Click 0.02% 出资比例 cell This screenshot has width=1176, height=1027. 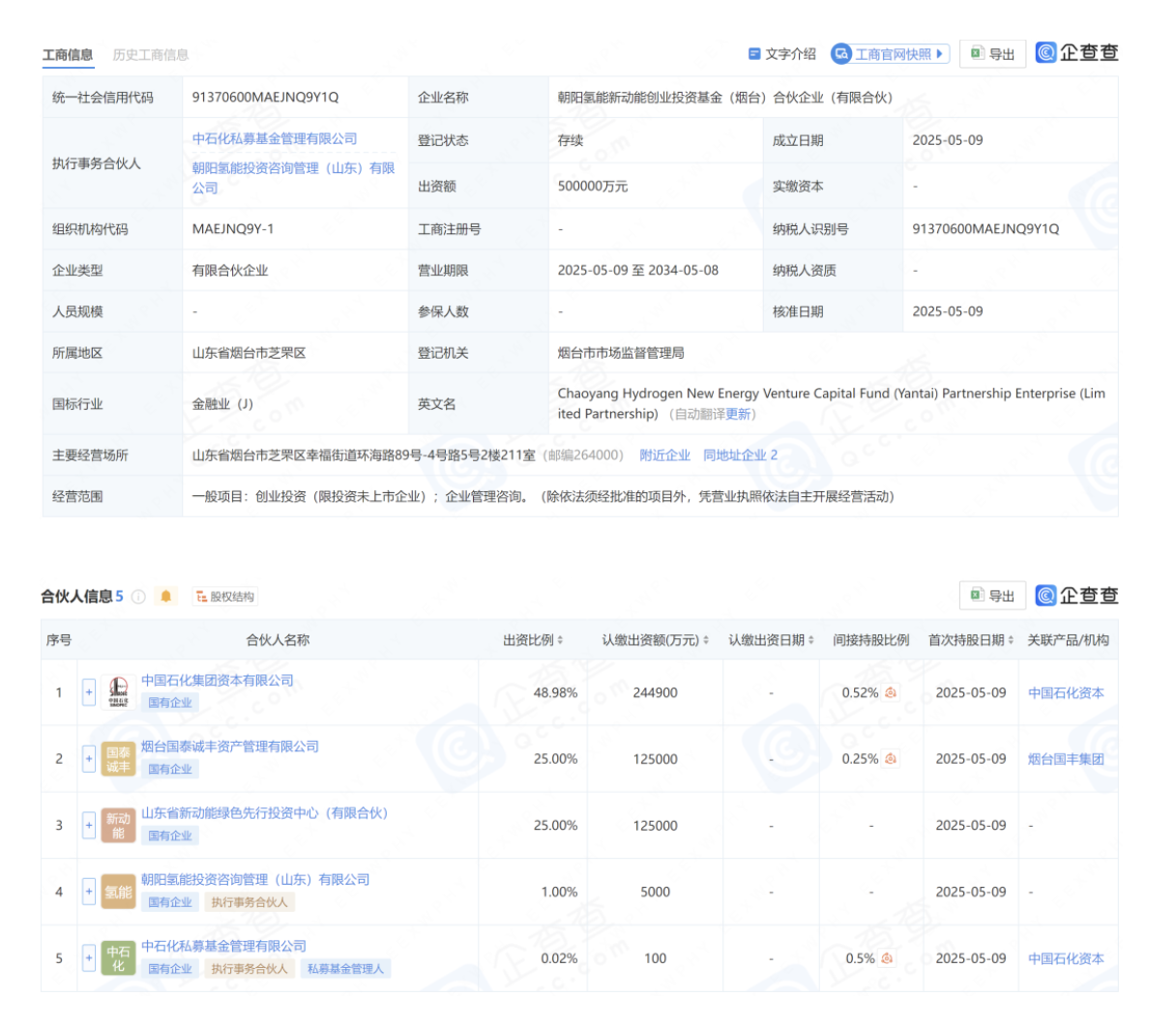pyautogui.click(x=559, y=958)
